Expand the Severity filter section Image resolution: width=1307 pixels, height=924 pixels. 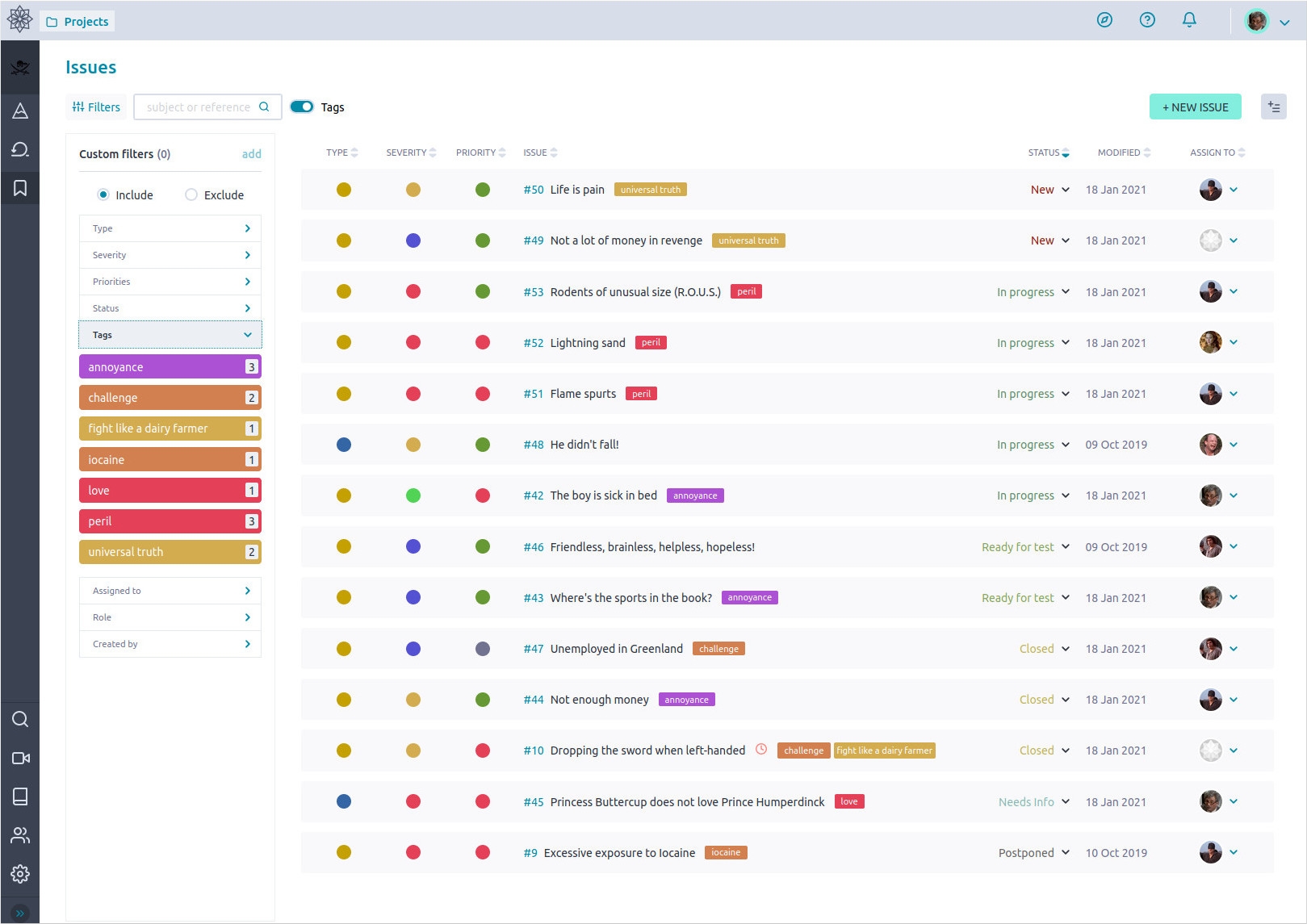[170, 254]
